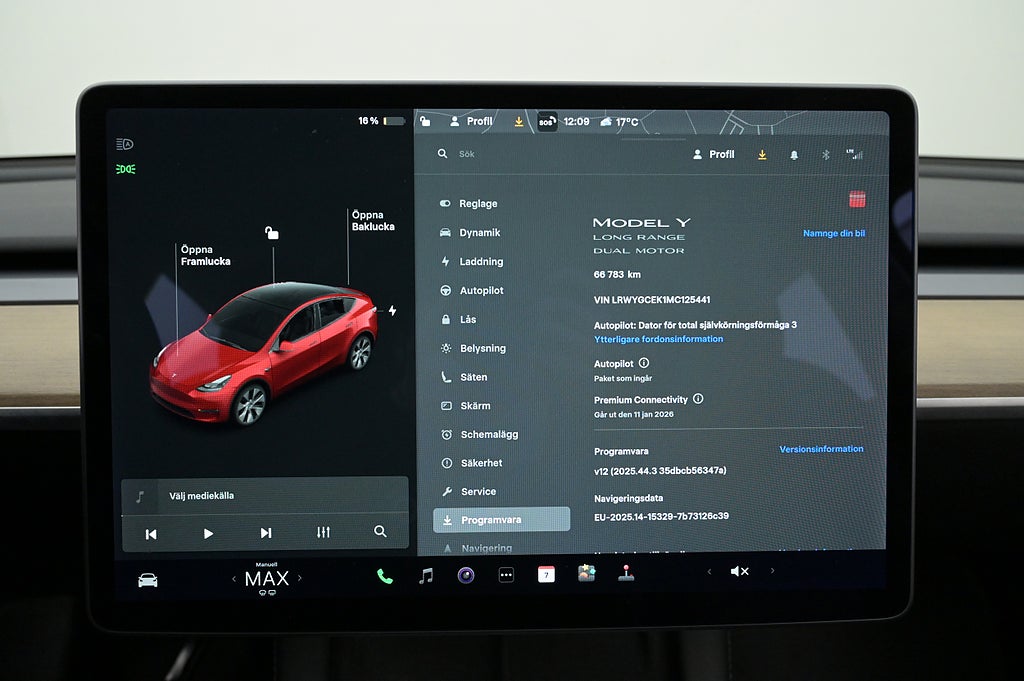Click the Versionsinformation link
This screenshot has width=1024, height=681.
click(x=821, y=449)
